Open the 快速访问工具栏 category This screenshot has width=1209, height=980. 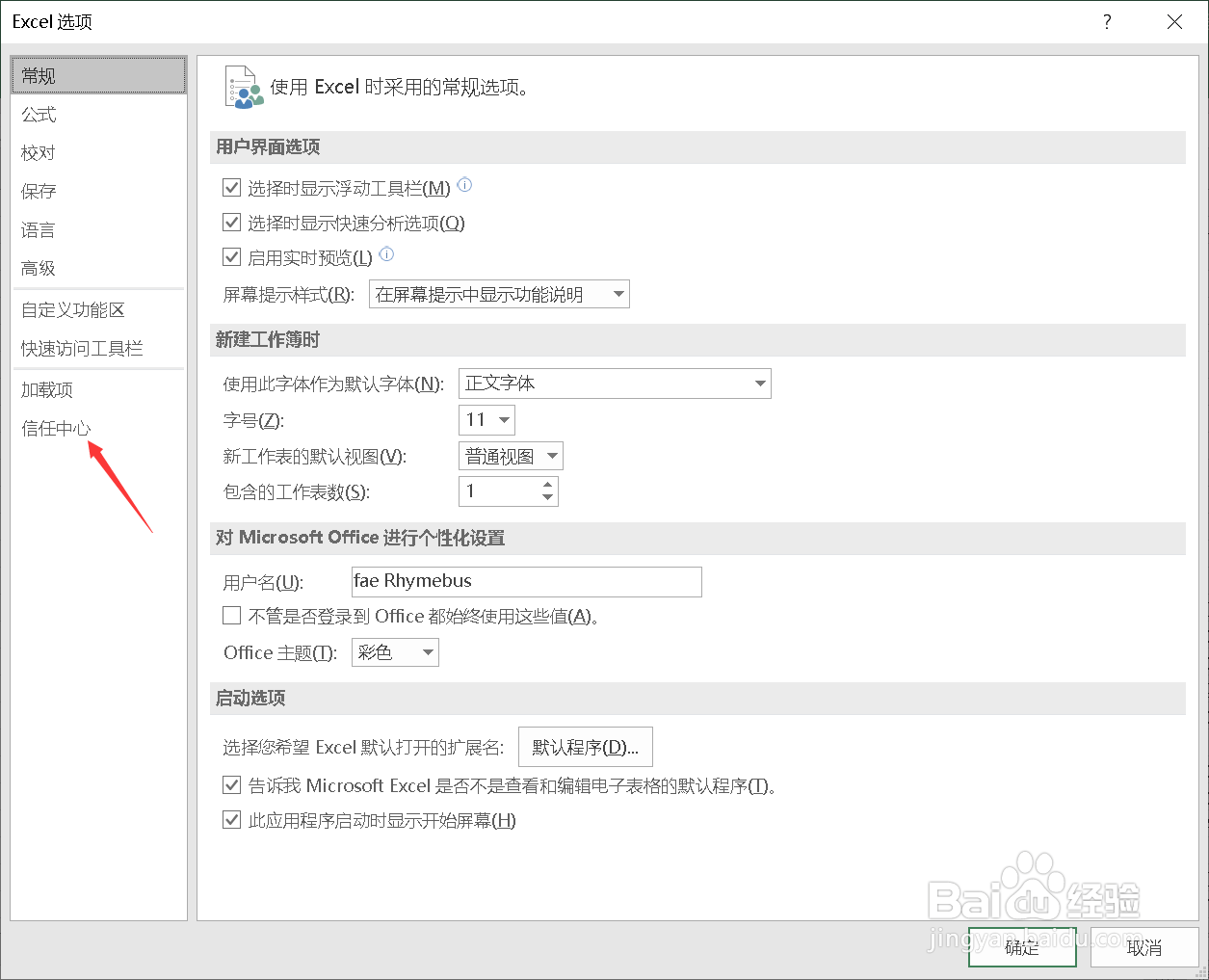click(98, 348)
